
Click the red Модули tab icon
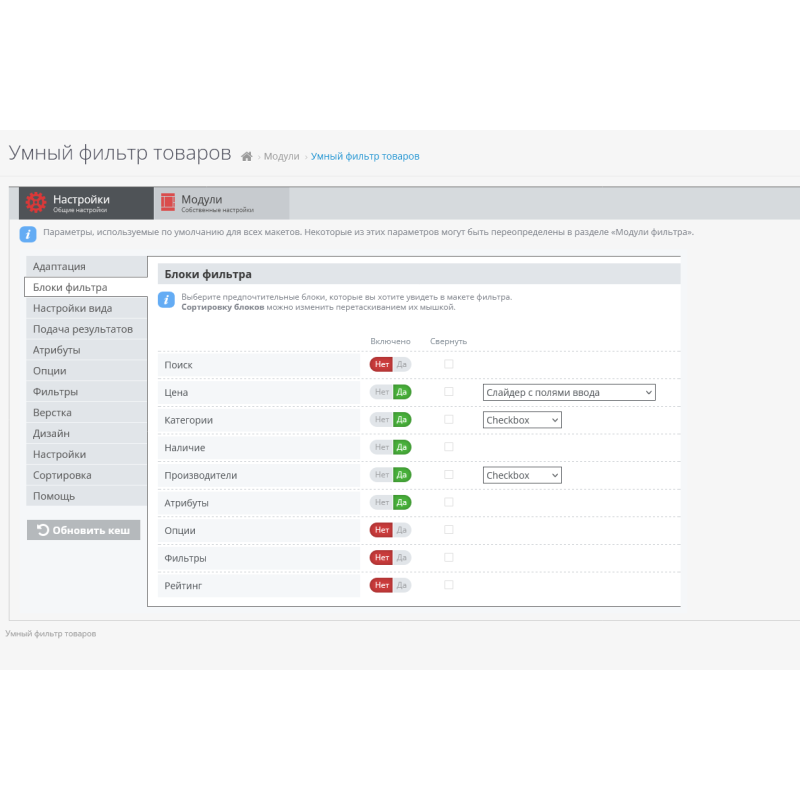(x=167, y=202)
